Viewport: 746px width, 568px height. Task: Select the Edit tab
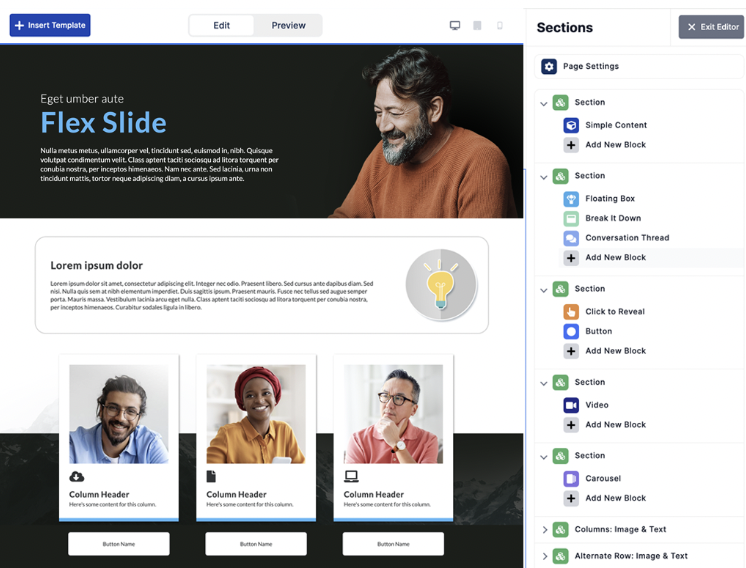pos(221,25)
